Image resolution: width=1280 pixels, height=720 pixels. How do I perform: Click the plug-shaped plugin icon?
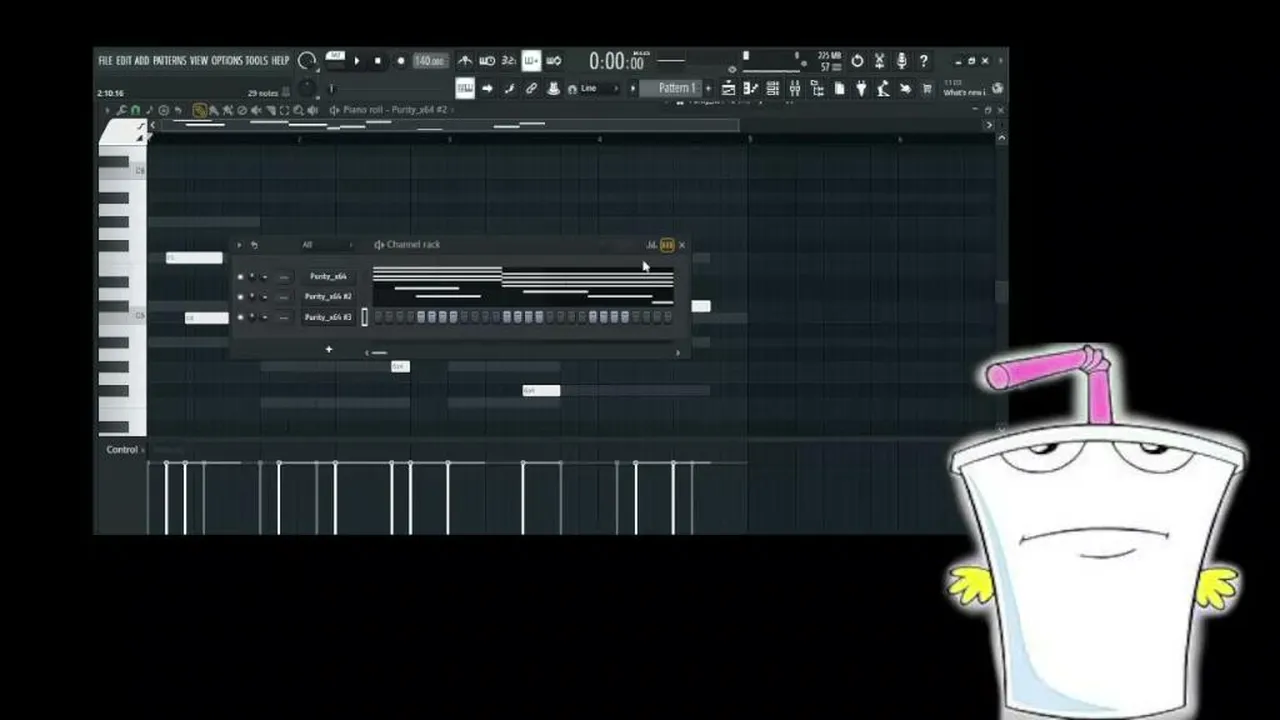pyautogui.click(x=861, y=89)
